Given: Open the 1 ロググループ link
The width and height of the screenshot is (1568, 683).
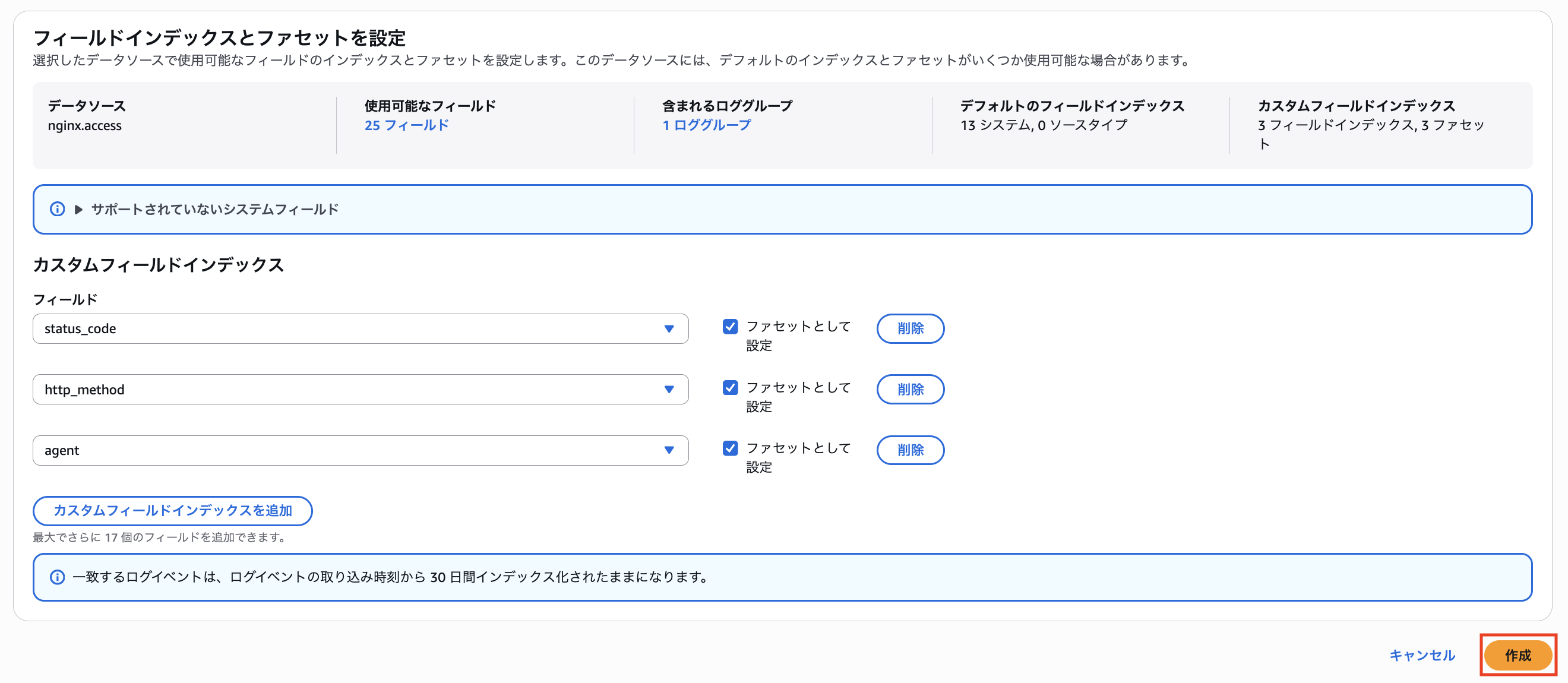Looking at the screenshot, I should [706, 125].
